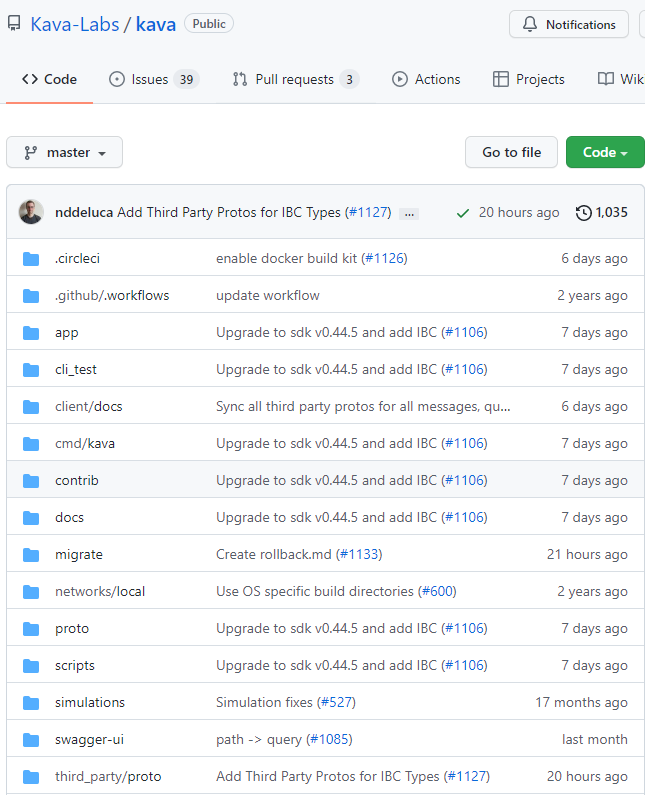The height and width of the screenshot is (795, 645).
Task: Open the proto folder name
Action: click(72, 629)
